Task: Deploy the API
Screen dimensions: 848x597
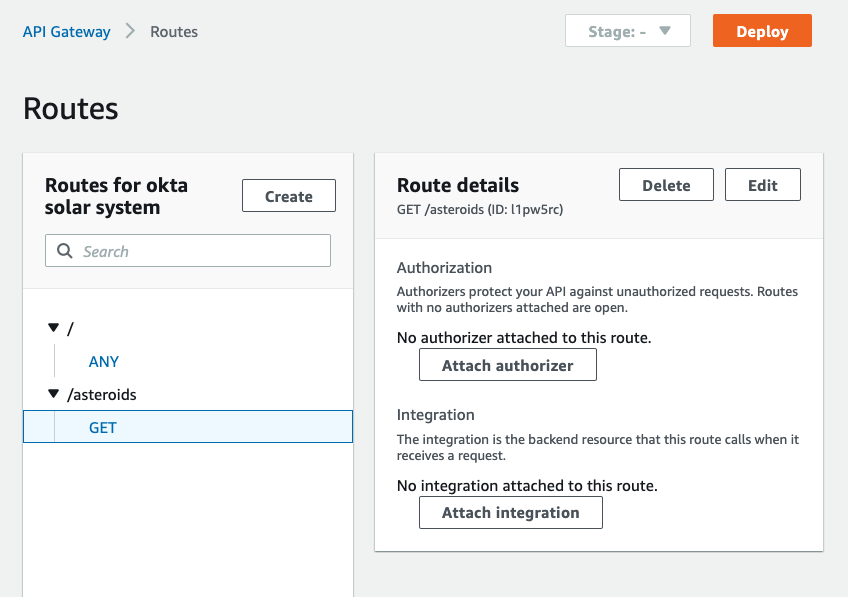Action: click(x=762, y=31)
